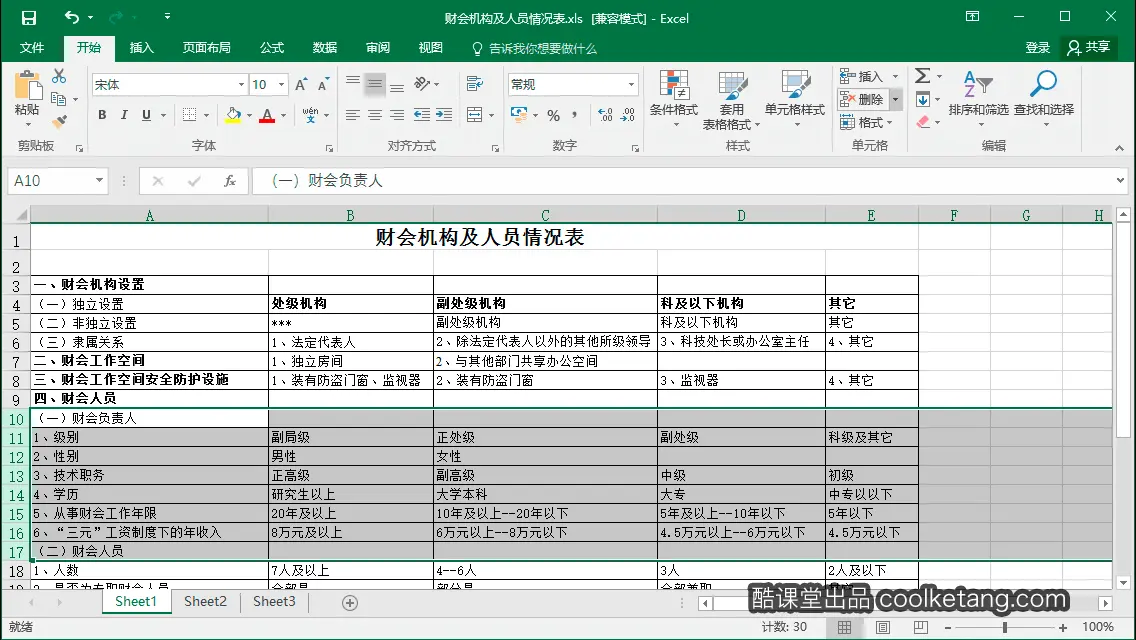1136x640 pixels.
Task: Open Cell Styles (单元格样式)
Action: pos(795,99)
